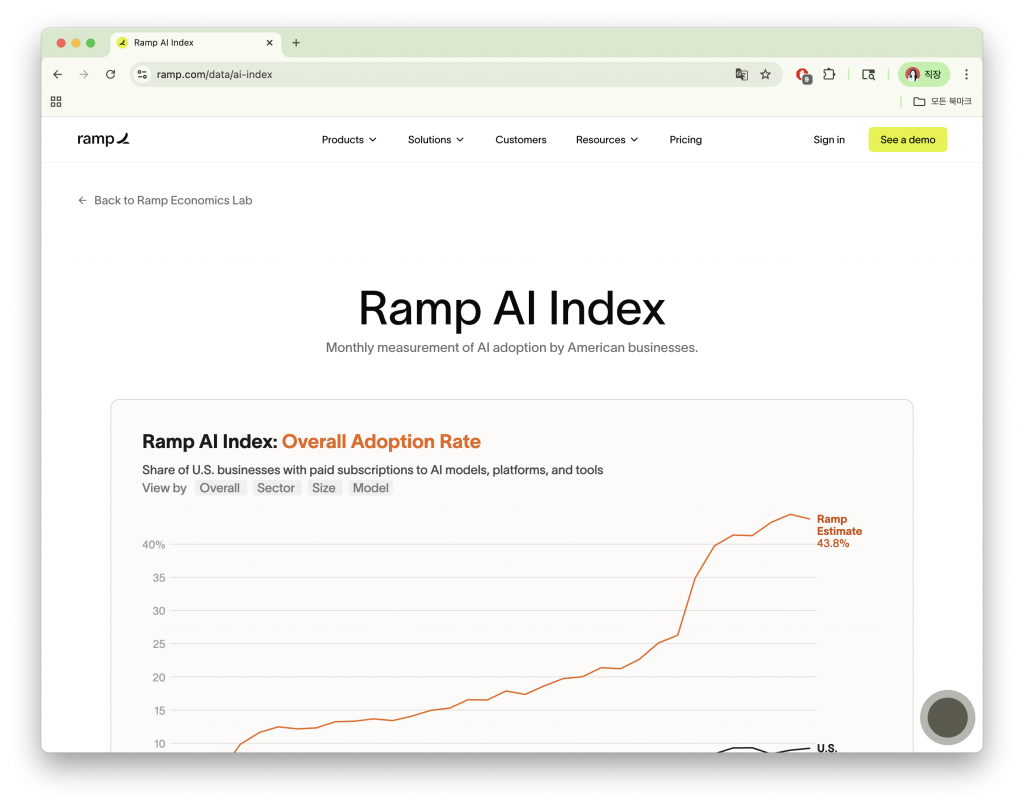View chart by Size
Image resolution: width=1024 pixels, height=807 pixels.
324,488
